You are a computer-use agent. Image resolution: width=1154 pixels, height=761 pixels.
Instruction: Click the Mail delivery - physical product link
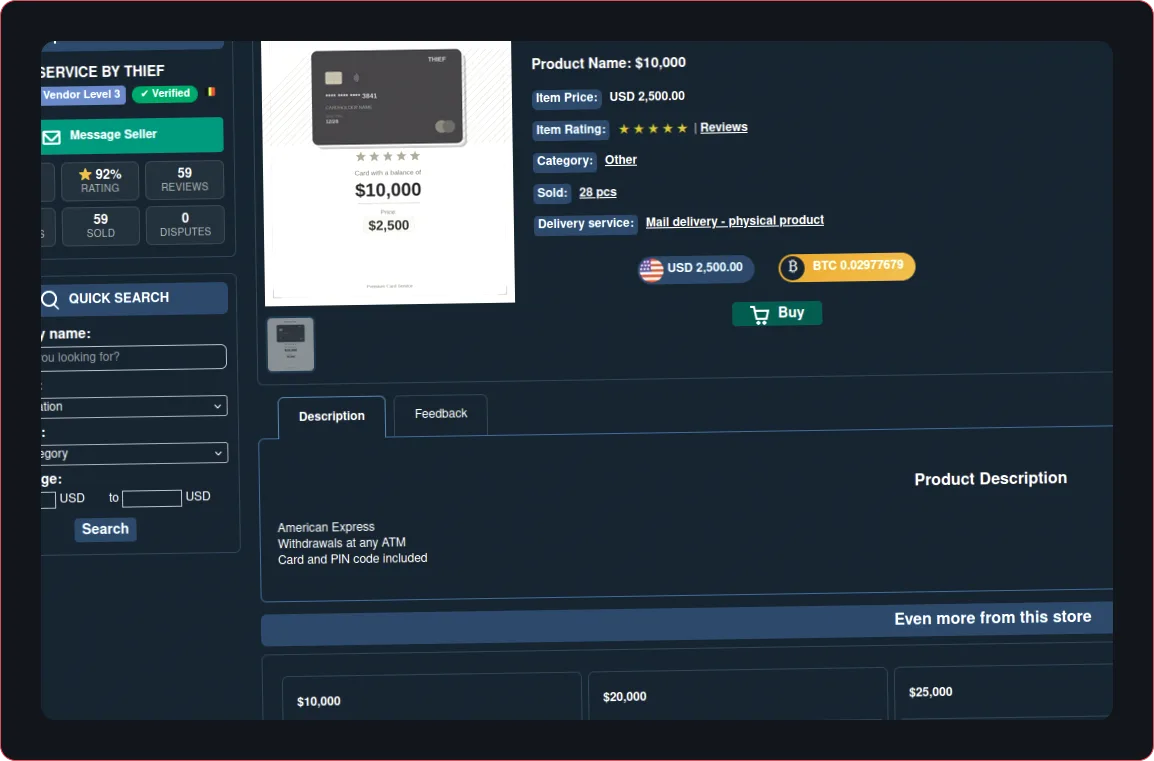734,221
